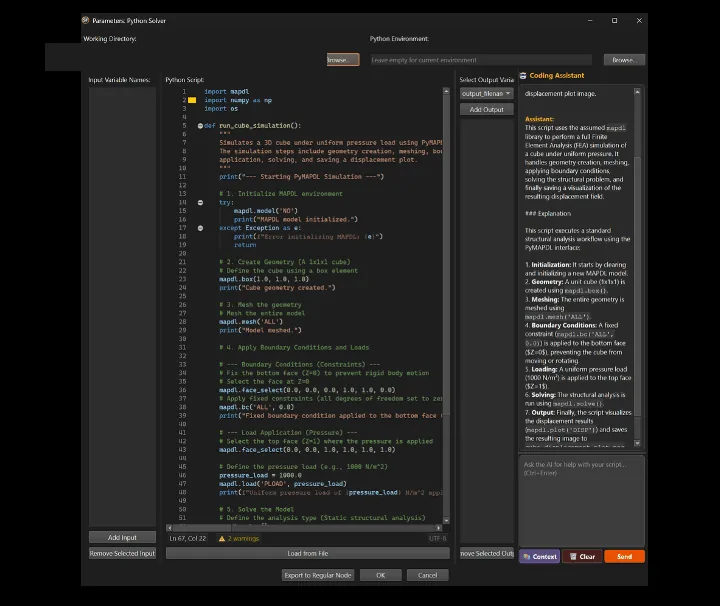Click assistant chat scrollbar up arrow
Image resolution: width=720 pixels, height=606 pixels.
point(637,92)
